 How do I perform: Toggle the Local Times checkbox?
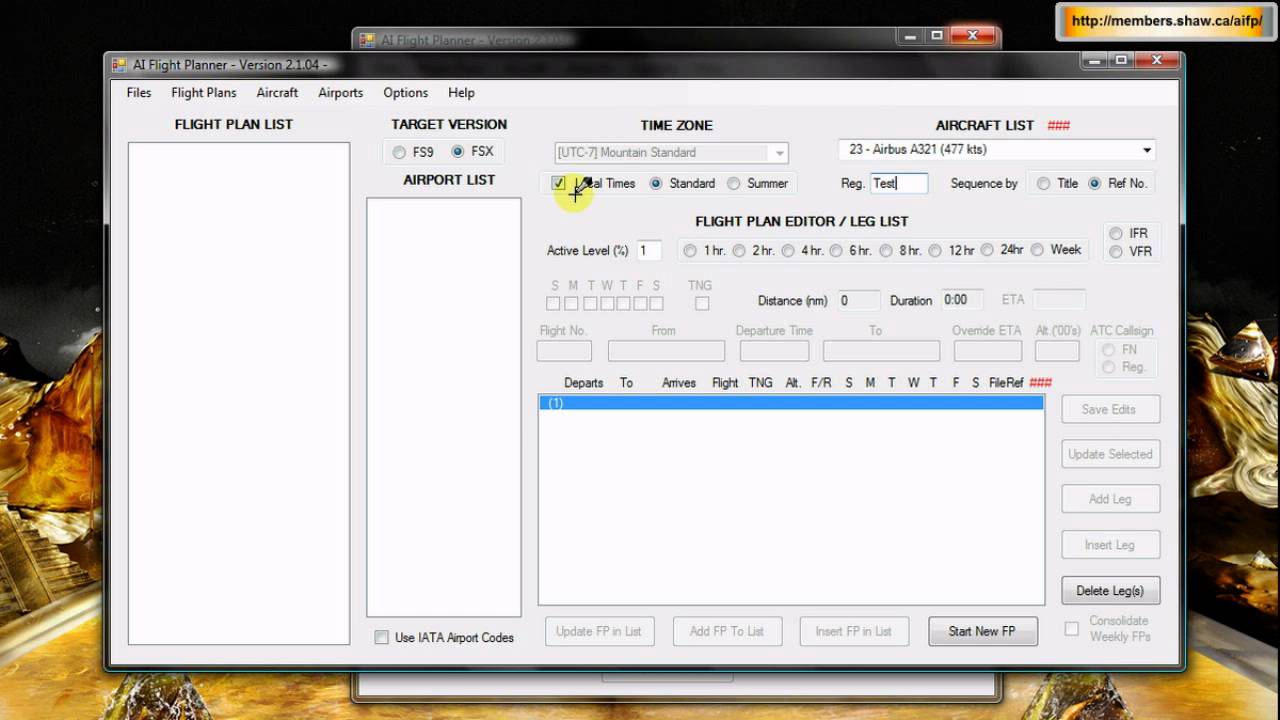pyautogui.click(x=558, y=183)
